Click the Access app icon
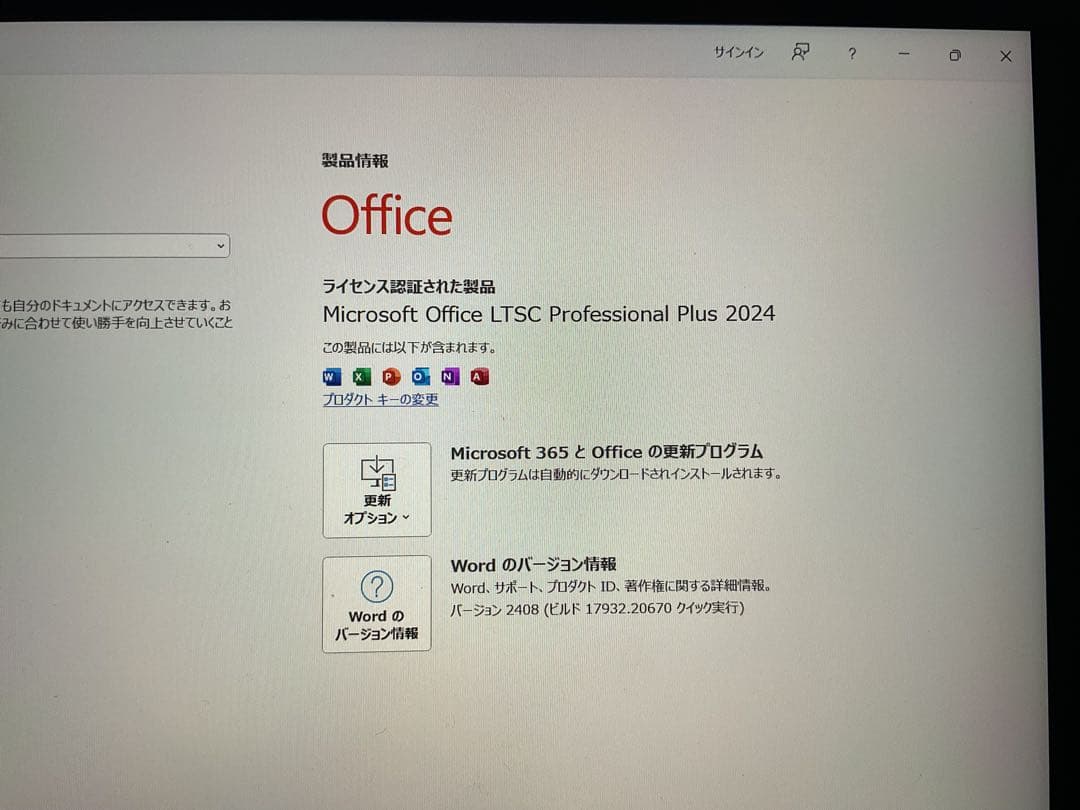 [479, 377]
